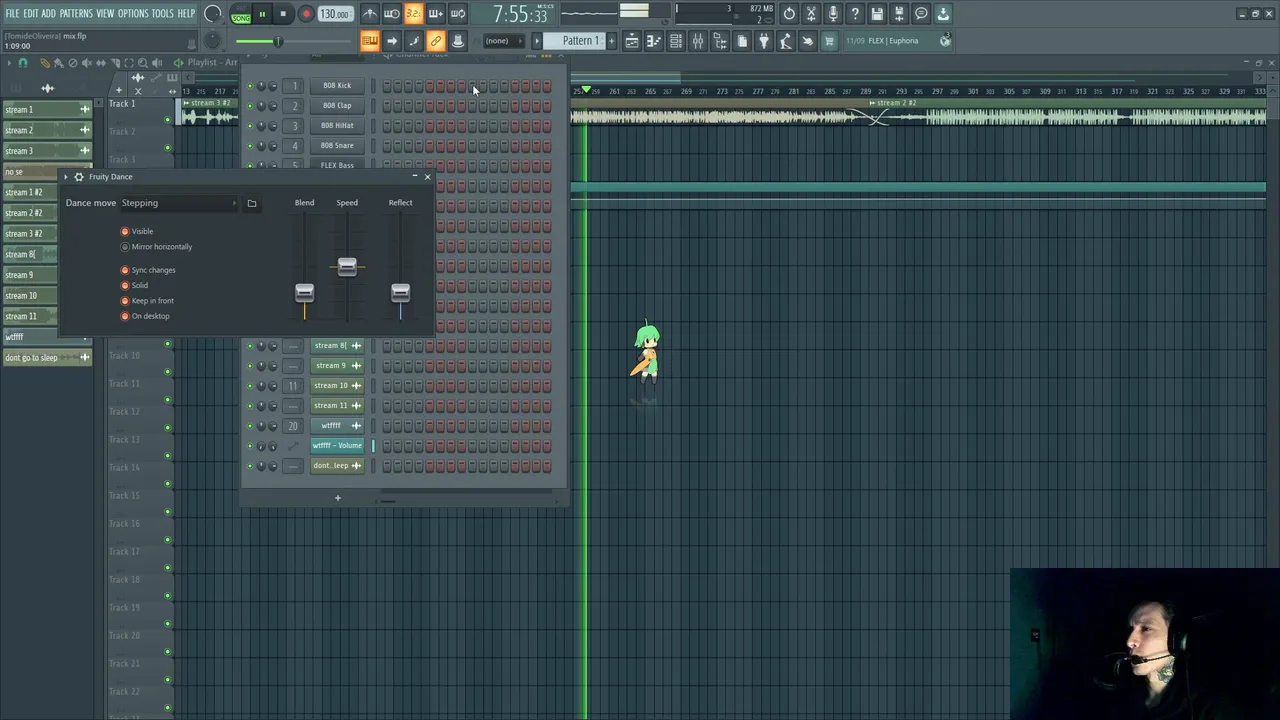
Task: Open the chat bubble icon
Action: pyautogui.click(x=921, y=14)
